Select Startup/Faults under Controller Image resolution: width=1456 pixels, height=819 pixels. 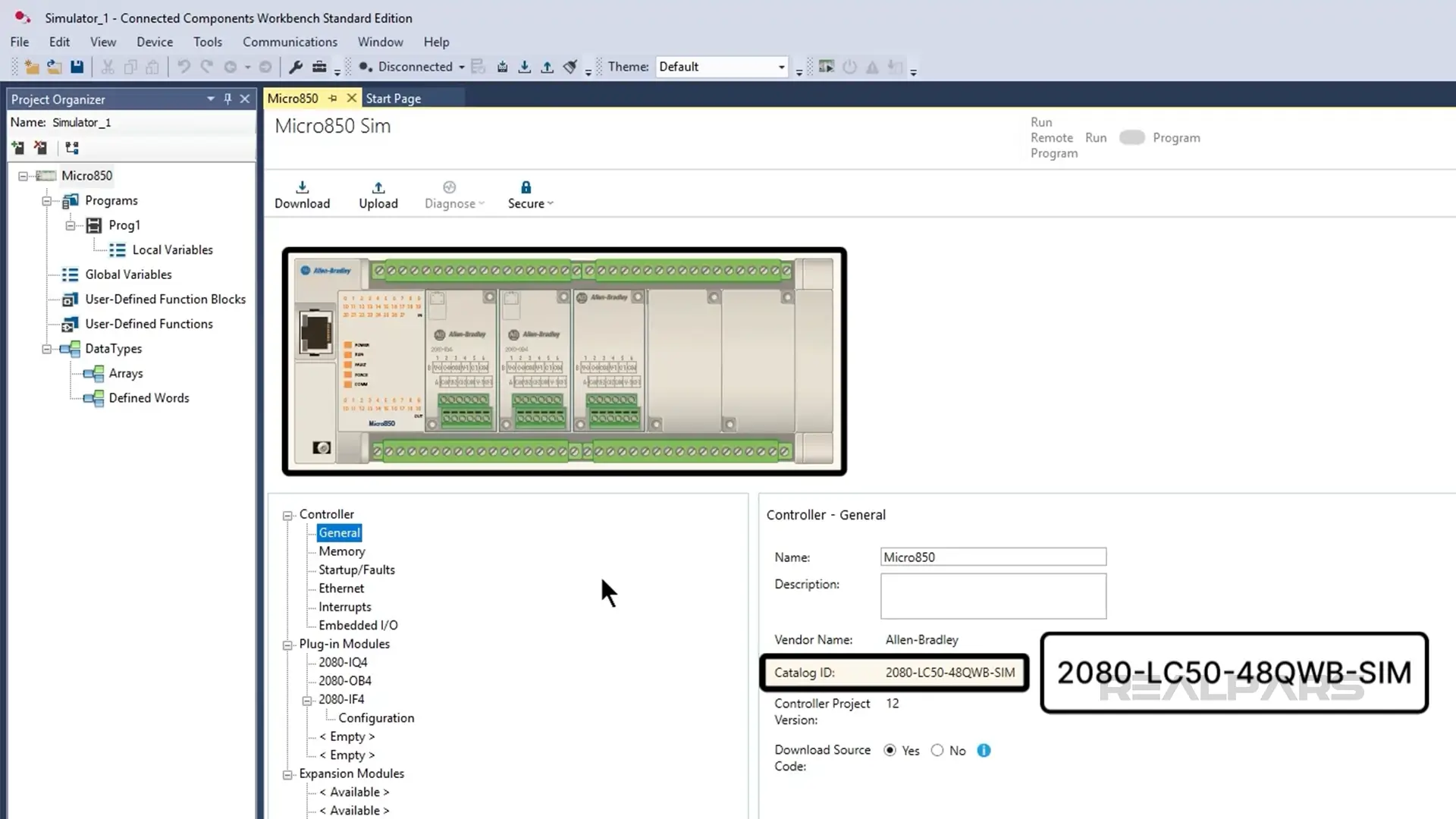[356, 570]
